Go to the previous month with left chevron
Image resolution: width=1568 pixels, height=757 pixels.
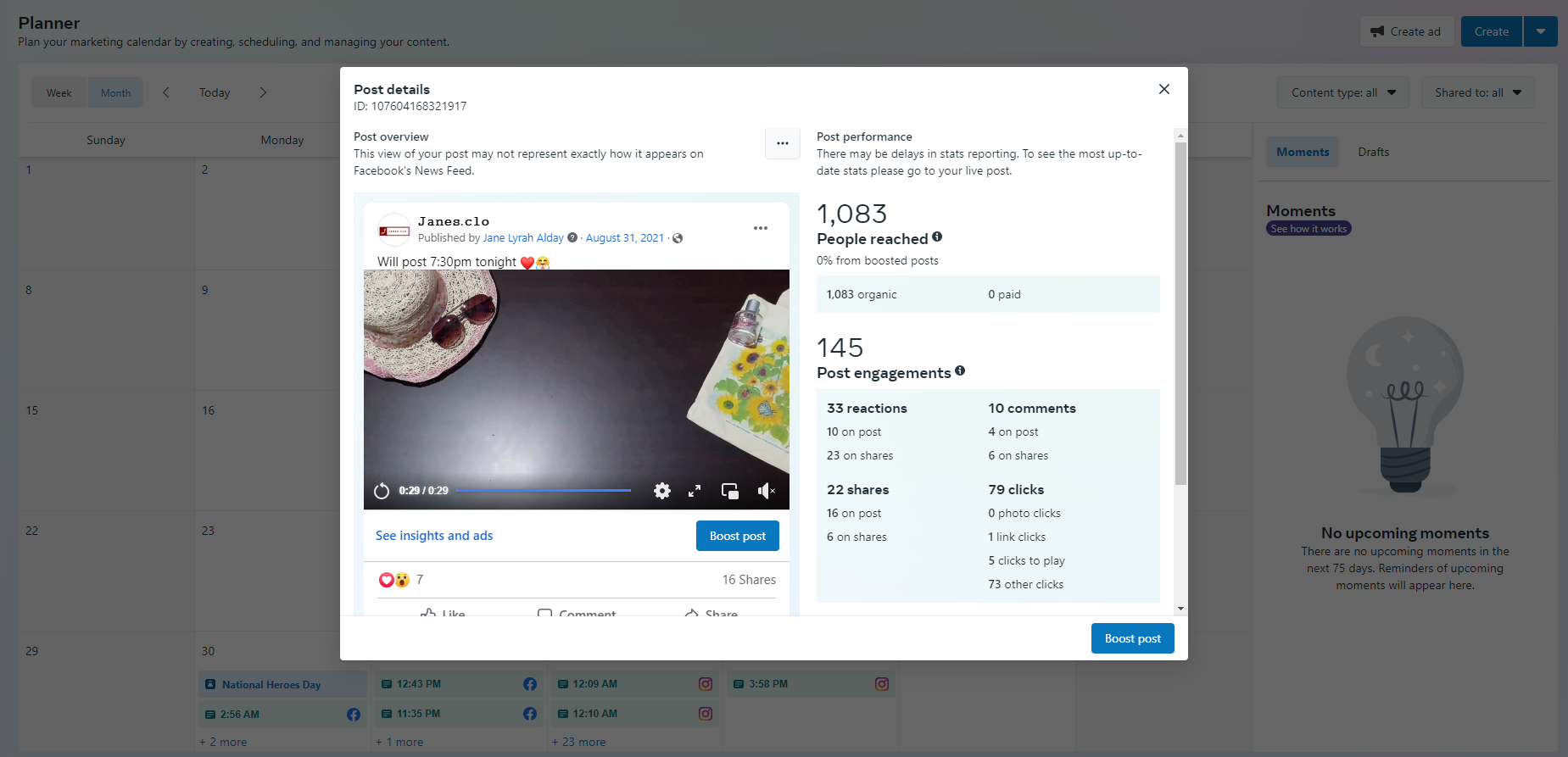[x=166, y=92]
